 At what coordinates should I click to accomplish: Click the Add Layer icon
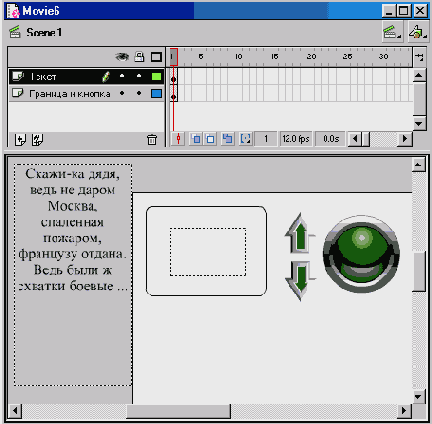pos(20,139)
